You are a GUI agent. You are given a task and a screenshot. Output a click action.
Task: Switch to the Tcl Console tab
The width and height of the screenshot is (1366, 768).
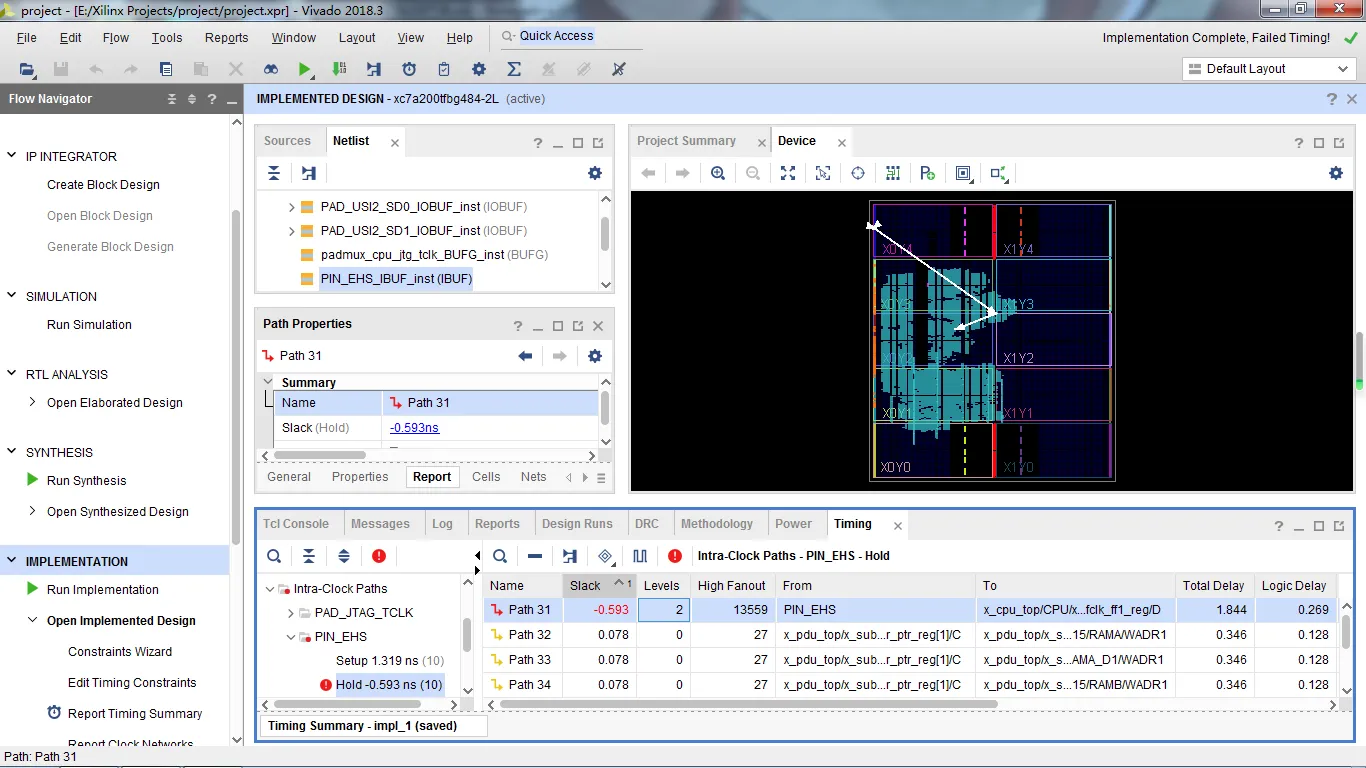[296, 524]
